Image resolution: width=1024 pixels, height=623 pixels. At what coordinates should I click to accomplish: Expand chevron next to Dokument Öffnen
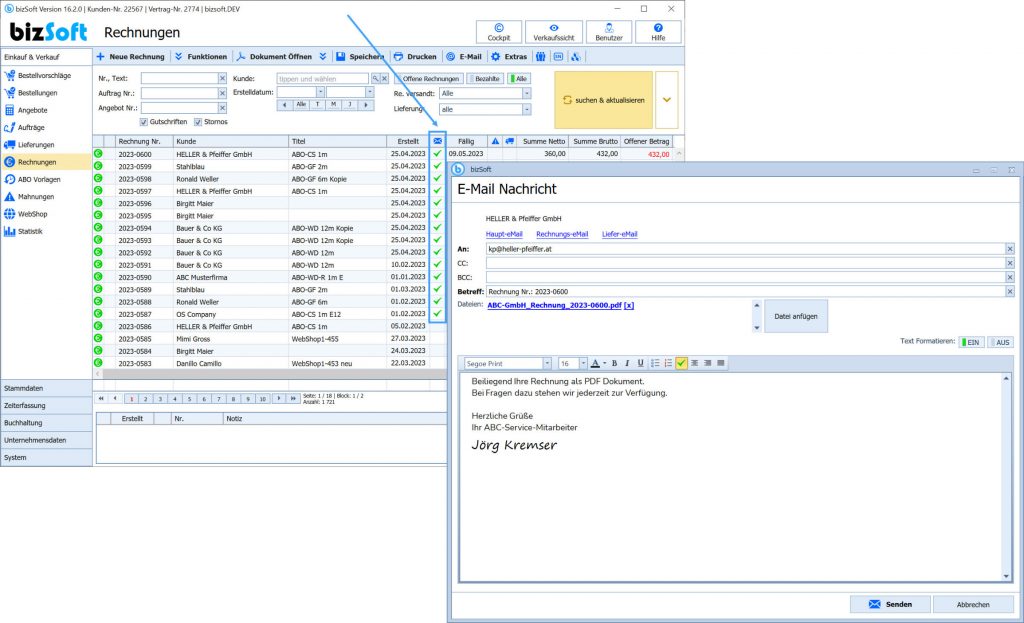(323, 57)
